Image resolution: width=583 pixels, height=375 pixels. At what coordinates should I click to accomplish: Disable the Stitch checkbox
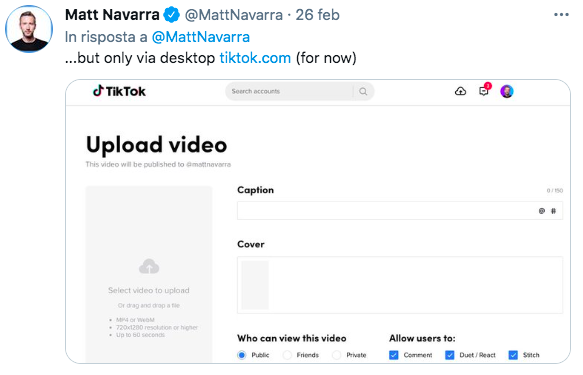tap(513, 355)
